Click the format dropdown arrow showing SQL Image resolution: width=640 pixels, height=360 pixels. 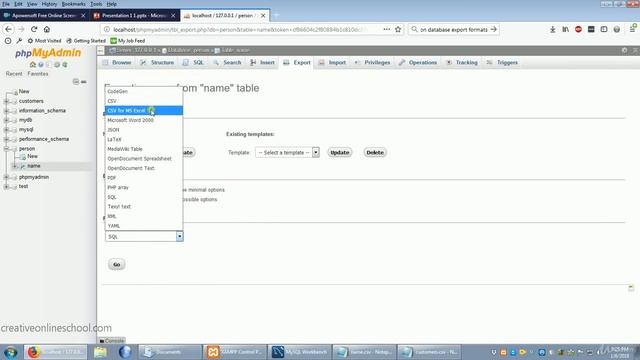coord(179,236)
